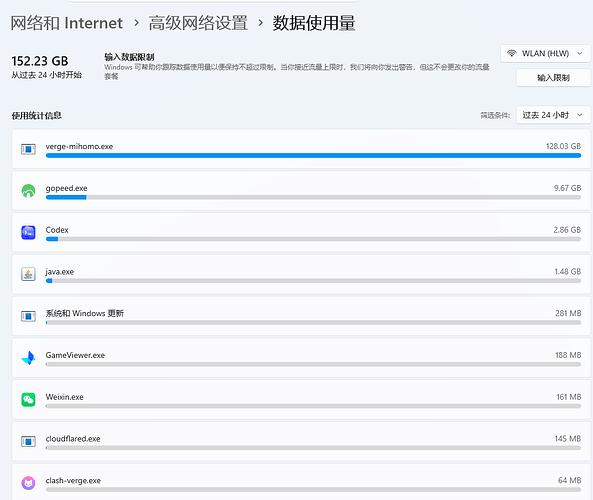
Task: Click the clash-verge.exe cat icon
Action: click(28, 483)
